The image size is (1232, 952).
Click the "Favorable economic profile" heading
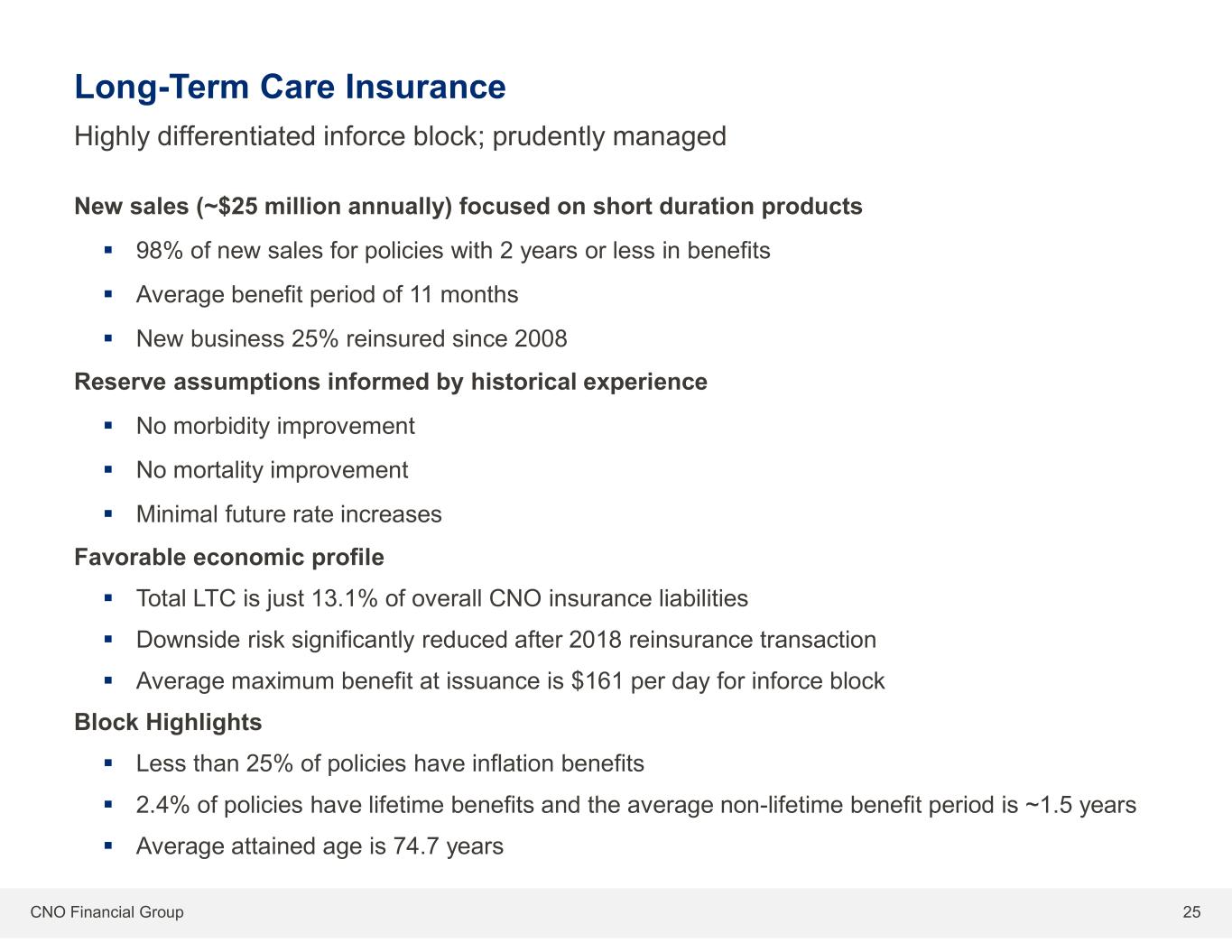(x=228, y=558)
